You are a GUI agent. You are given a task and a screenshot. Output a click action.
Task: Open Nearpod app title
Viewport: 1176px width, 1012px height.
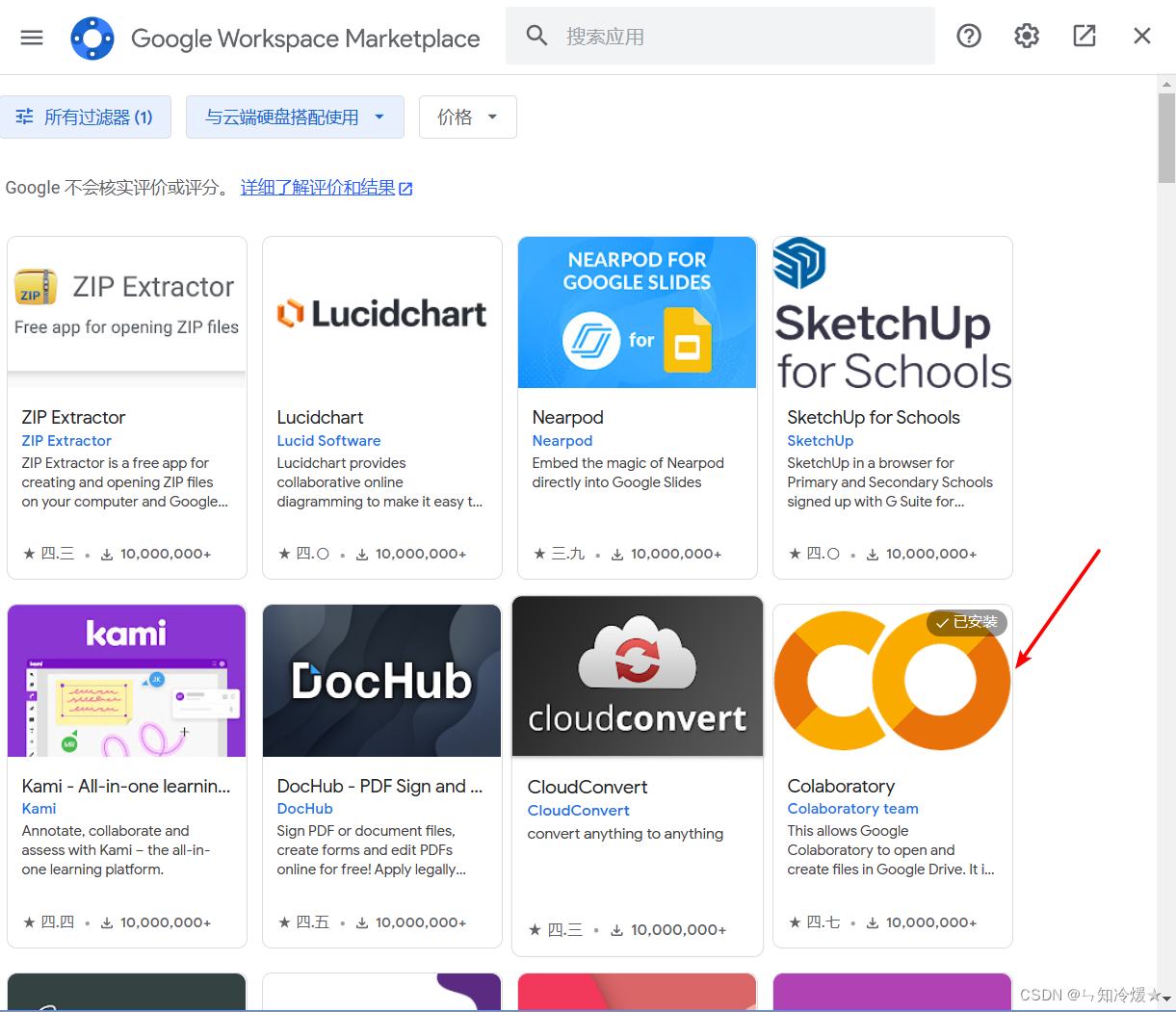(x=567, y=417)
